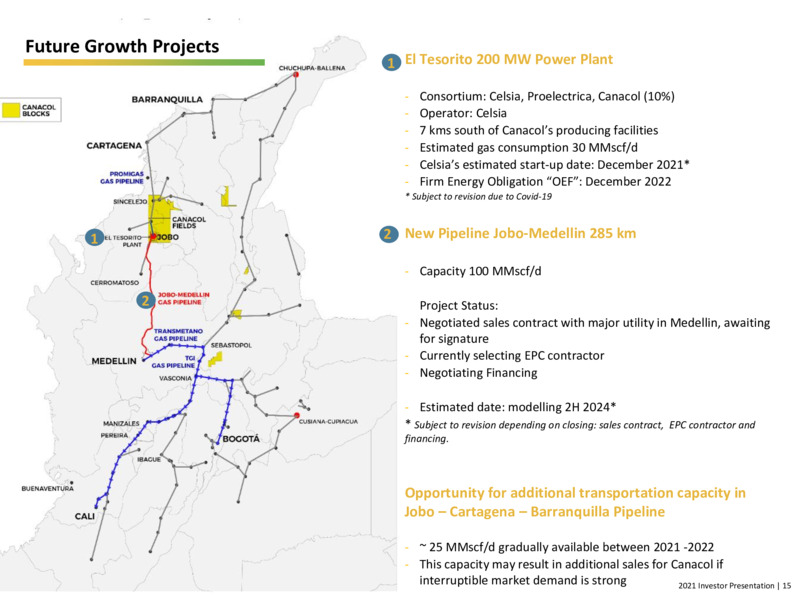Click the 'SINCELEJO' map label
The height and width of the screenshot is (600, 800).
(130, 202)
